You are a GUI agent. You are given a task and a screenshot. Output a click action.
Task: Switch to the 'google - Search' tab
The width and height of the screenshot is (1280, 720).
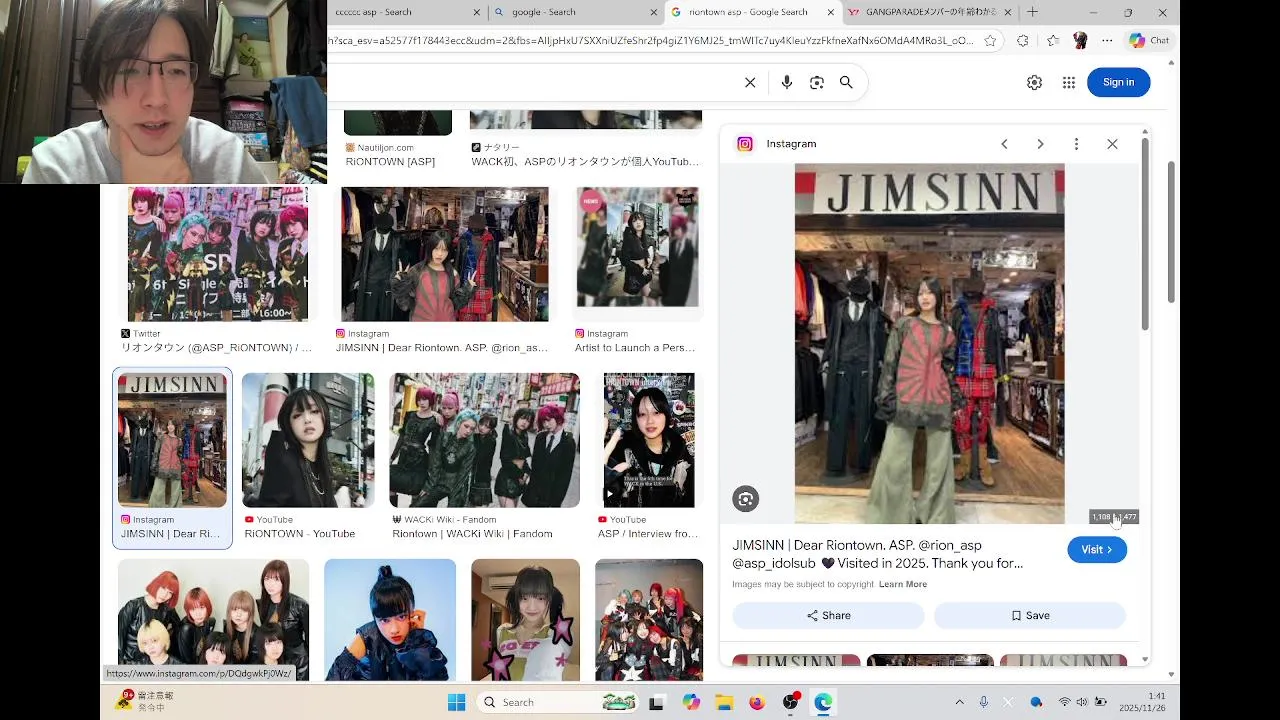point(575,12)
